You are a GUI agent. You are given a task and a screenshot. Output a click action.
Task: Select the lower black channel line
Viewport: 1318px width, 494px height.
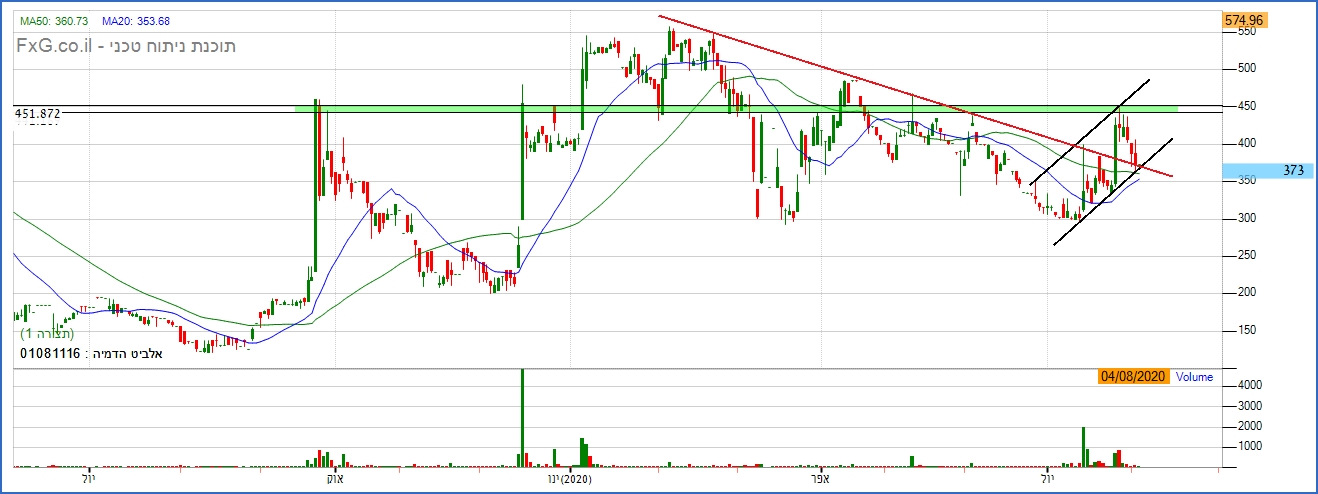pyautogui.click(x=1113, y=192)
